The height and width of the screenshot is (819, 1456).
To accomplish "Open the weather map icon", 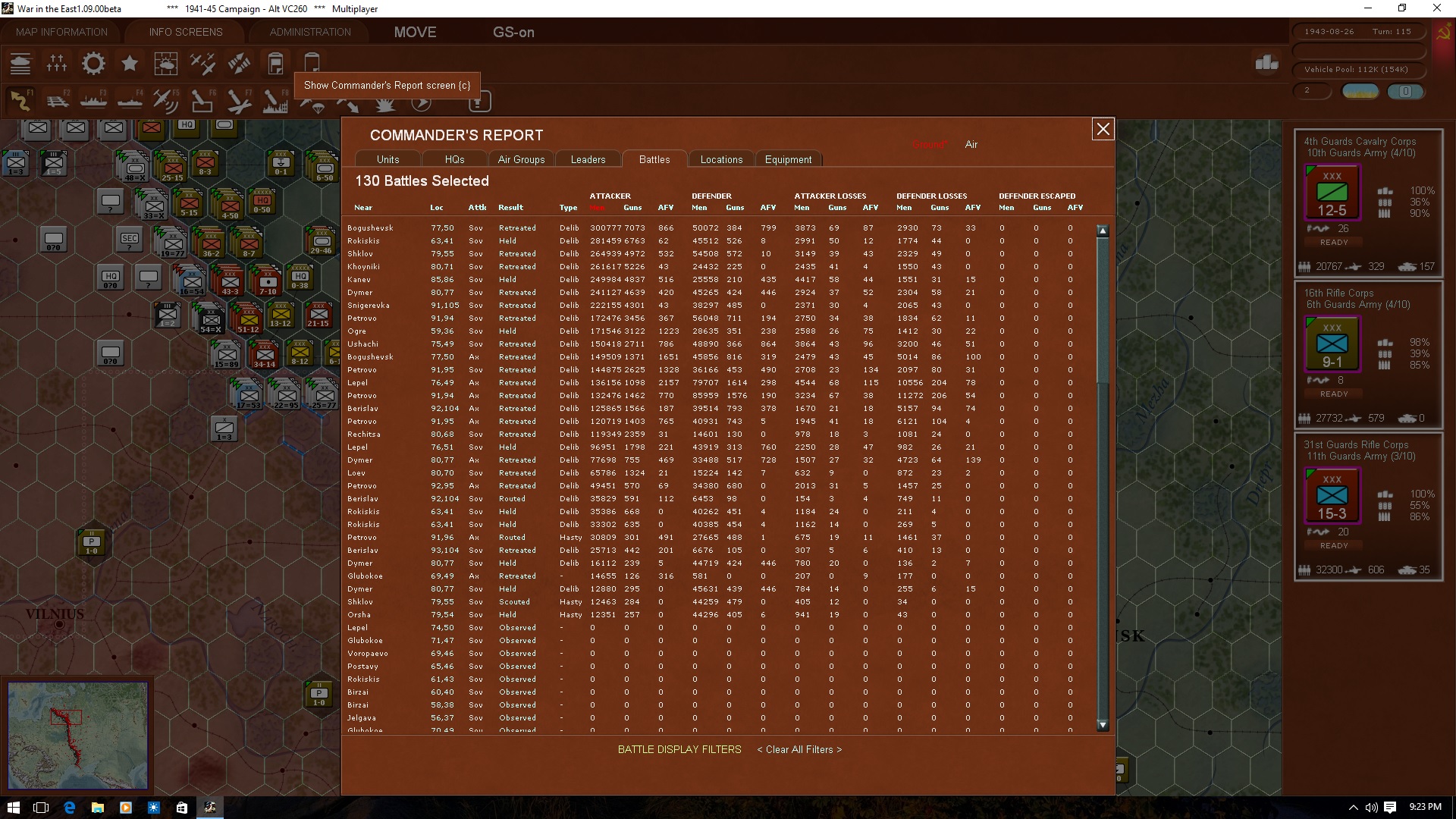I will (x=165, y=64).
